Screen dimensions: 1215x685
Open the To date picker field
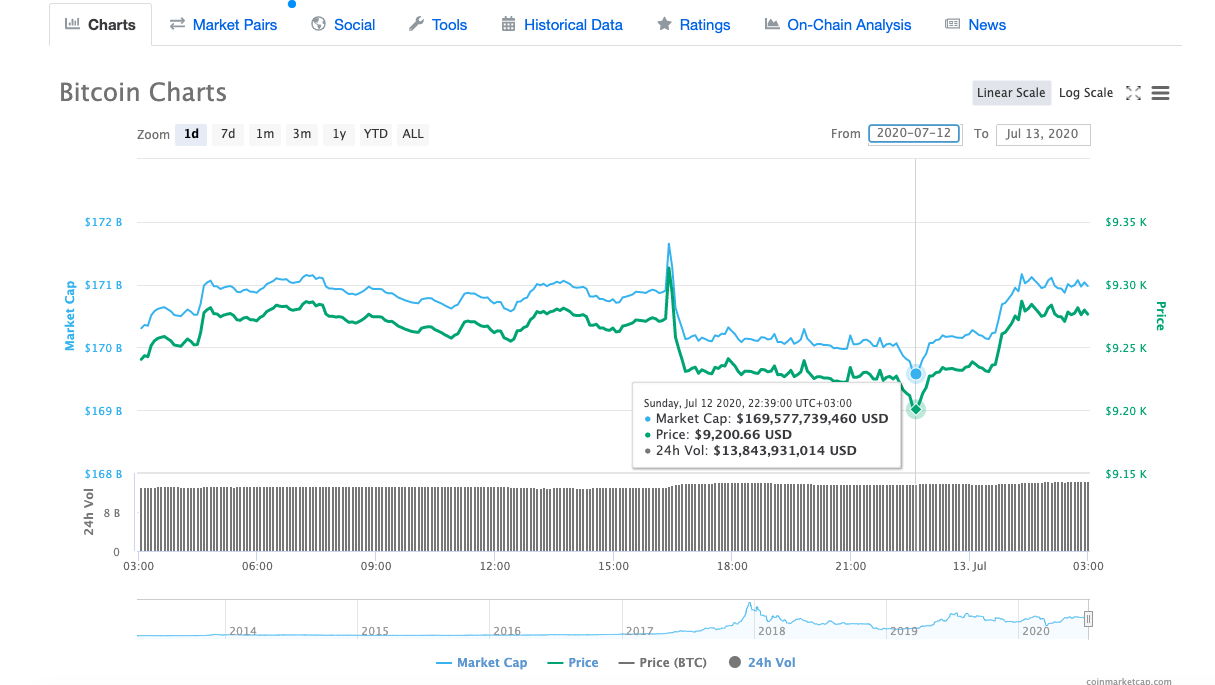click(x=1043, y=134)
